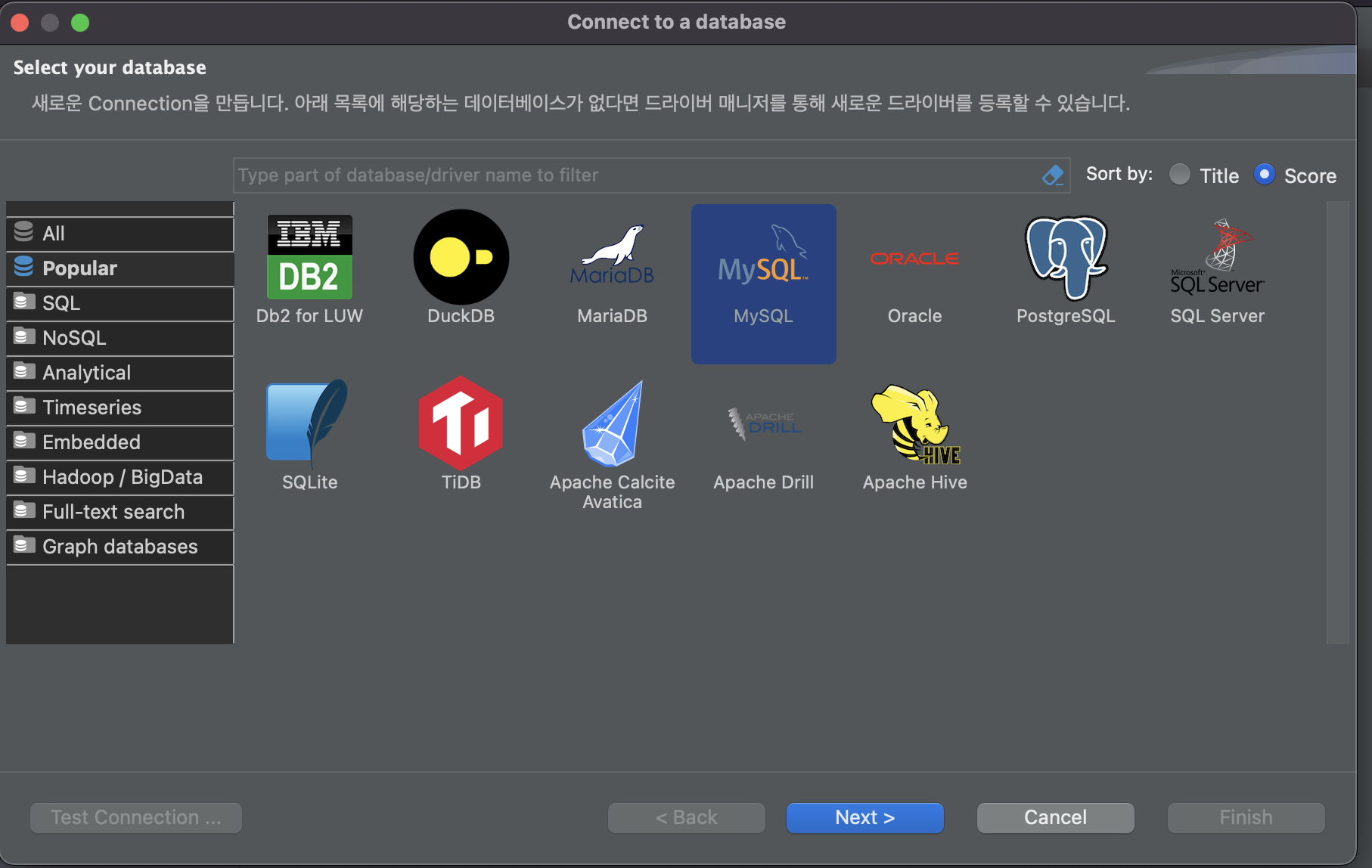Screen dimensions: 1372x868
Task: Open the Analytical category
Action: point(120,373)
